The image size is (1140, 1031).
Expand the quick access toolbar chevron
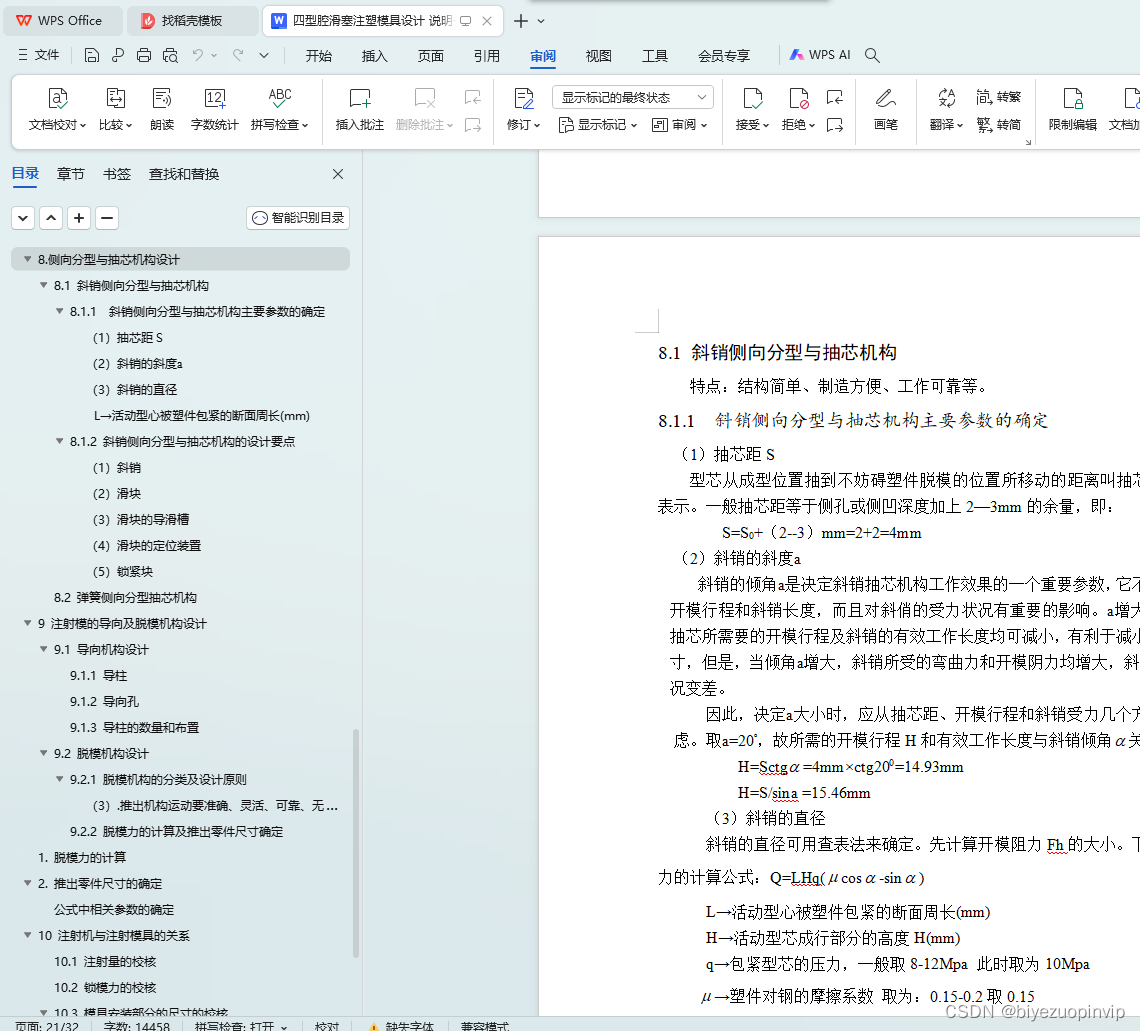click(x=264, y=55)
